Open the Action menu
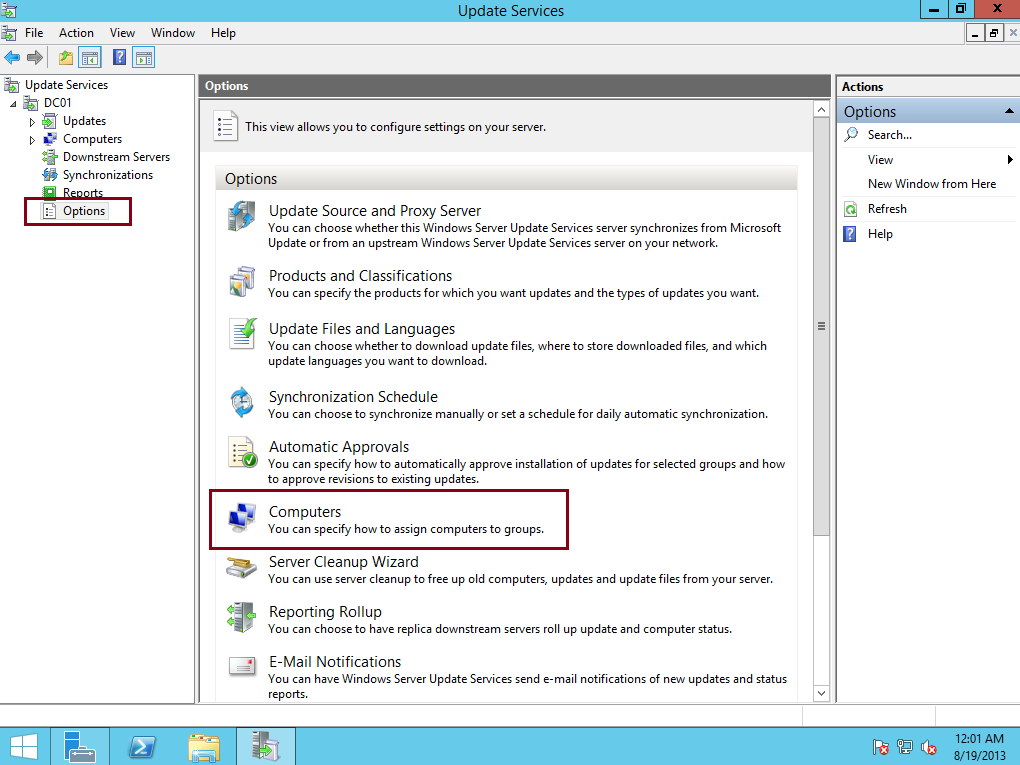The width and height of the screenshot is (1020, 765). point(76,32)
